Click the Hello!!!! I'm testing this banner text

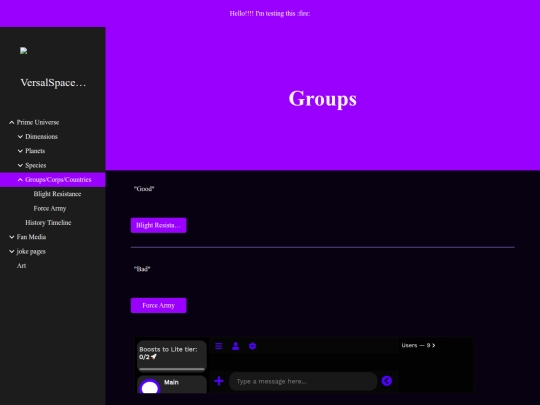270,13
